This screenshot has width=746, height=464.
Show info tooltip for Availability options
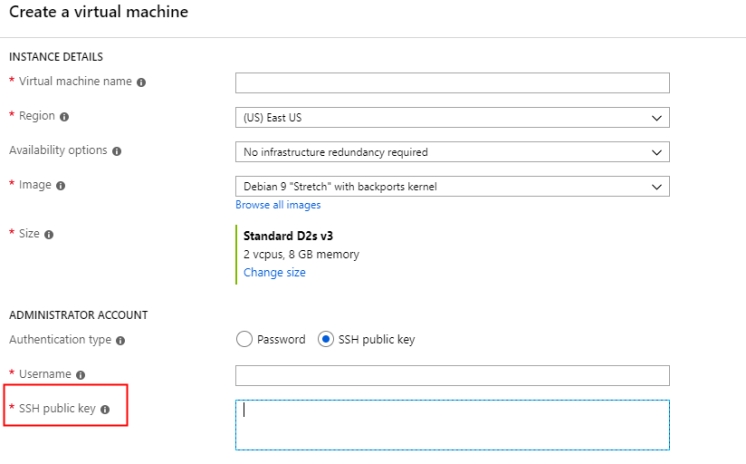coord(117,151)
